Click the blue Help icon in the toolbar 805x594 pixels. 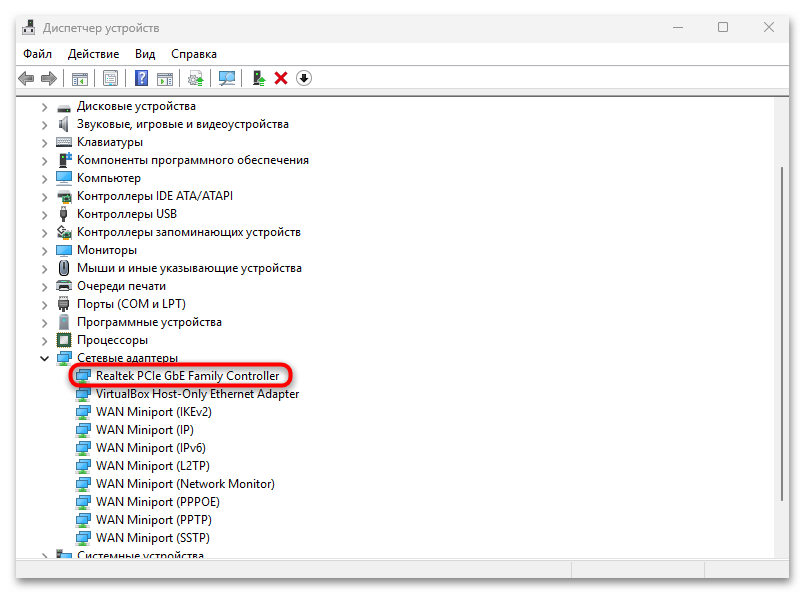click(x=141, y=78)
